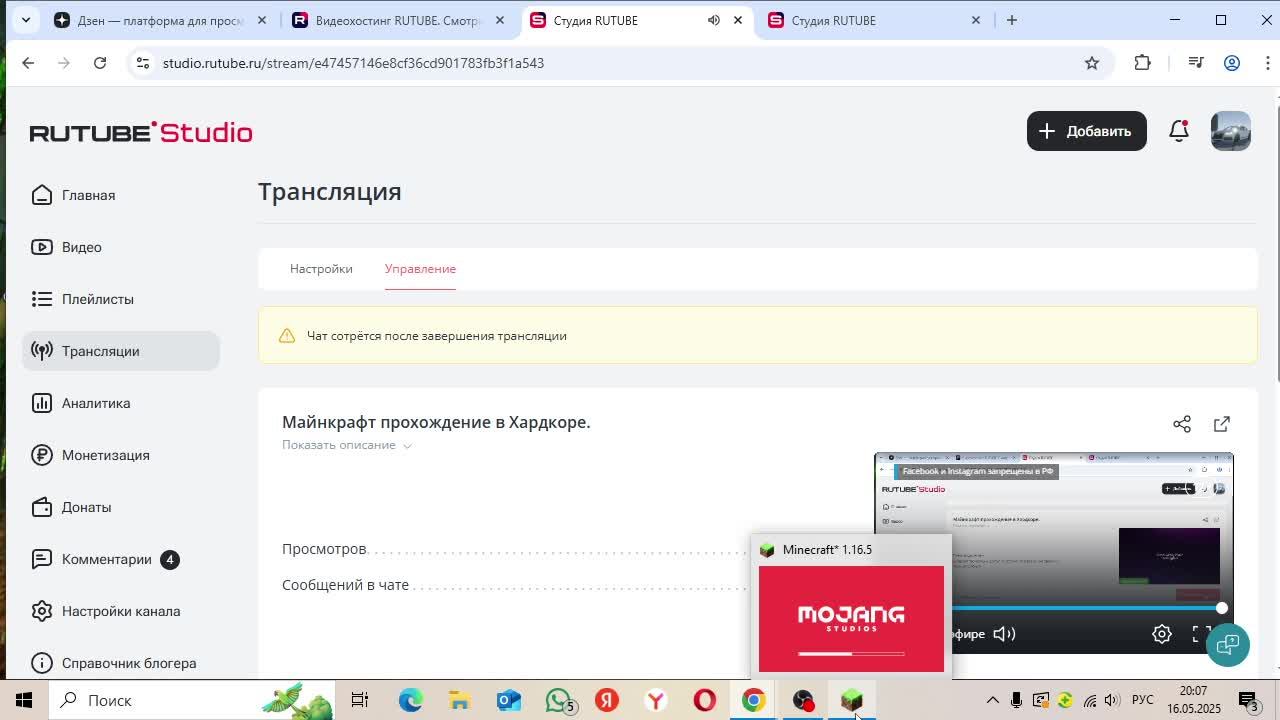Image resolution: width=1280 pixels, height=720 pixels.
Task: Click the Добавить button
Action: pos(1087,131)
